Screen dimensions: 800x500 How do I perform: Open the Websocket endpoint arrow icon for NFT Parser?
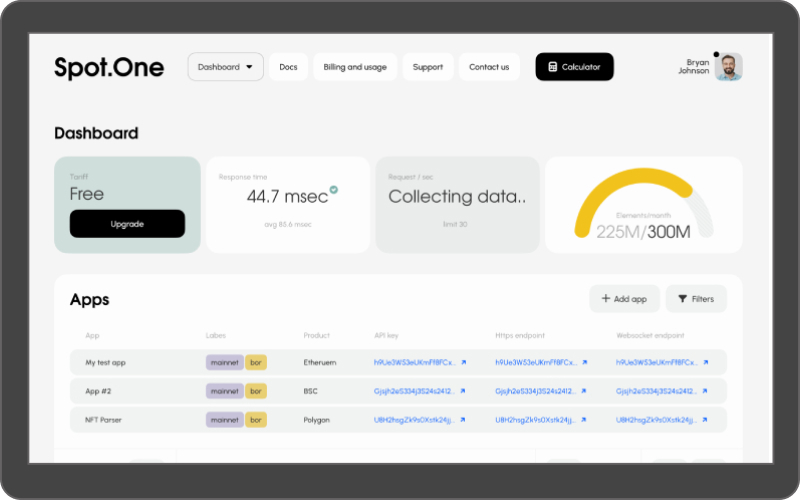pyautogui.click(x=705, y=420)
